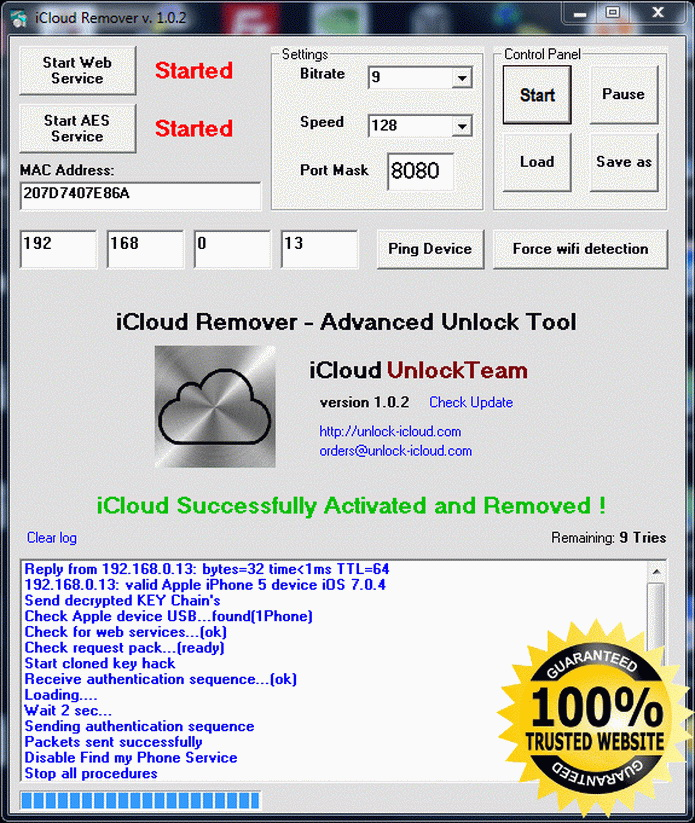Image resolution: width=695 pixels, height=823 pixels.
Task: Open the Check Update link
Action: click(471, 403)
